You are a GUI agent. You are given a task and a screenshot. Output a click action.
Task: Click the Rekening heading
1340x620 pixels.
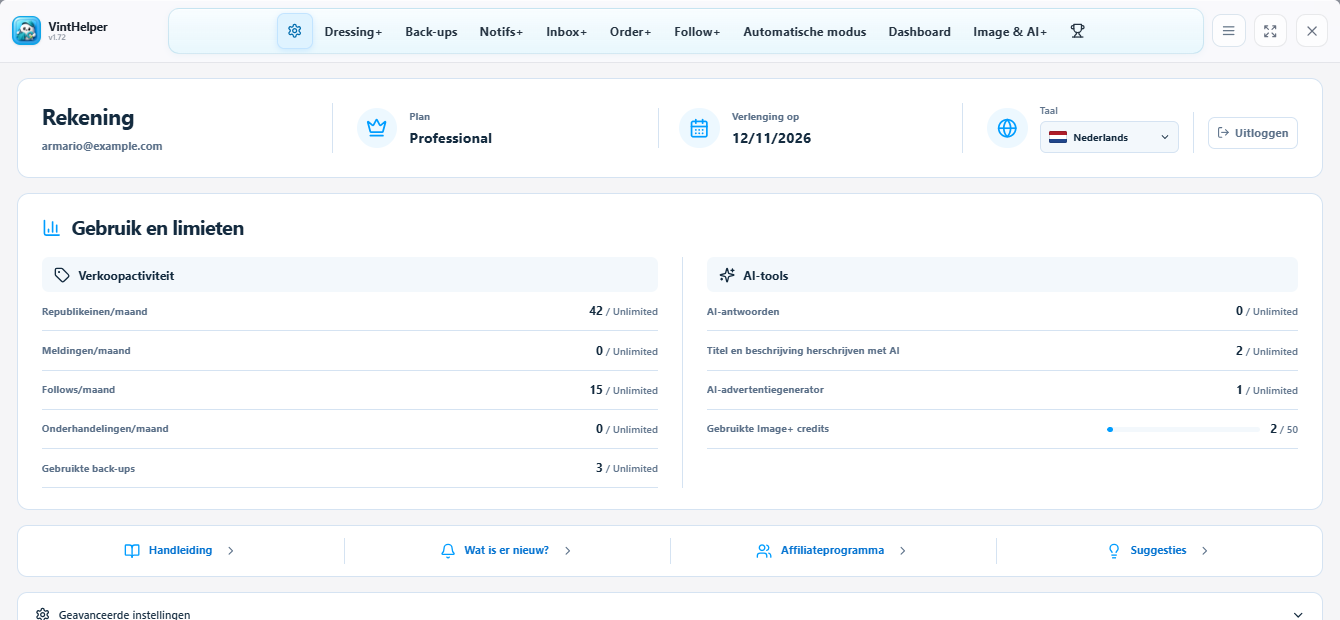[x=88, y=117]
